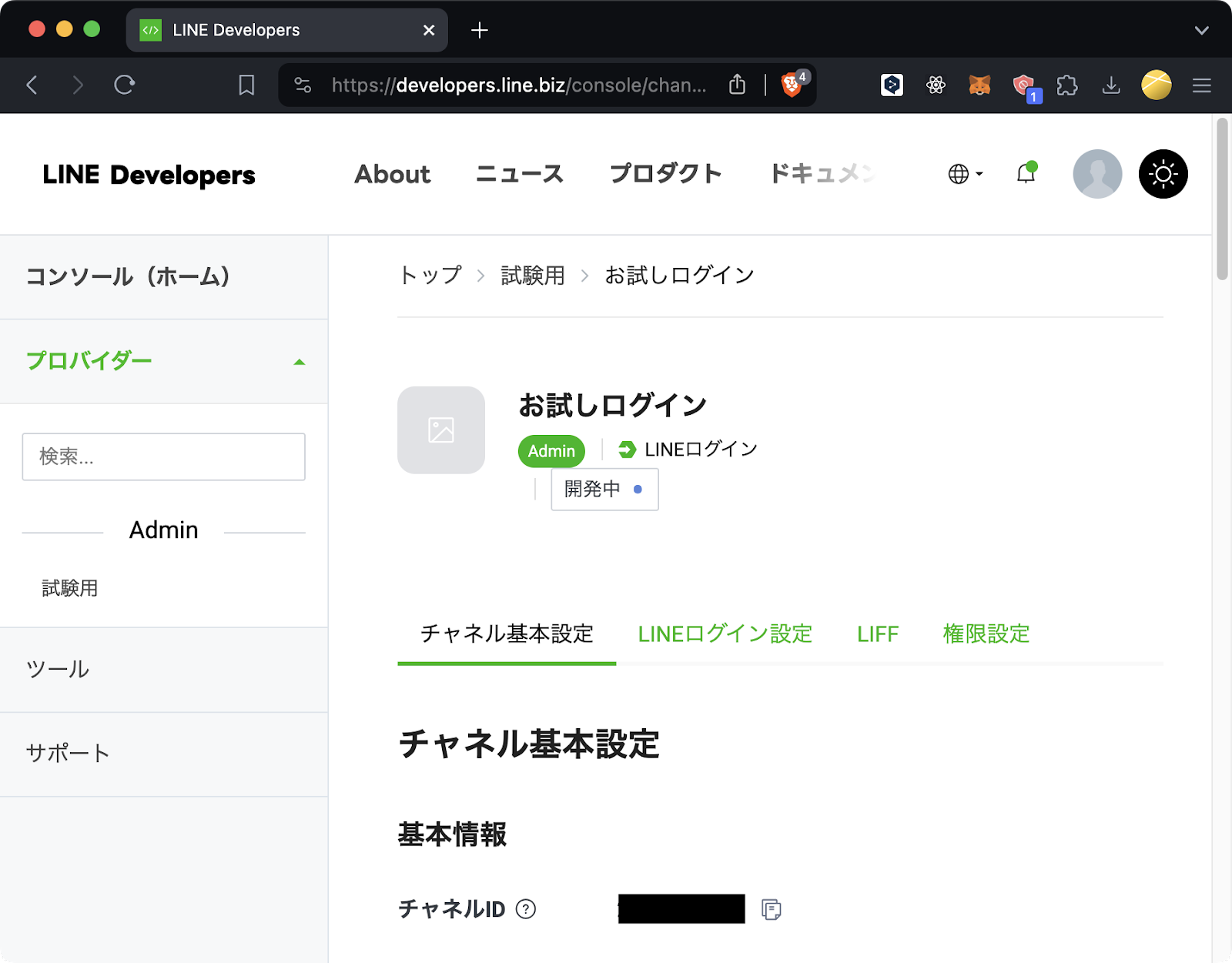Click the page vertical scrollbar
Viewport: 1232px width, 963px height.
tap(1222, 199)
